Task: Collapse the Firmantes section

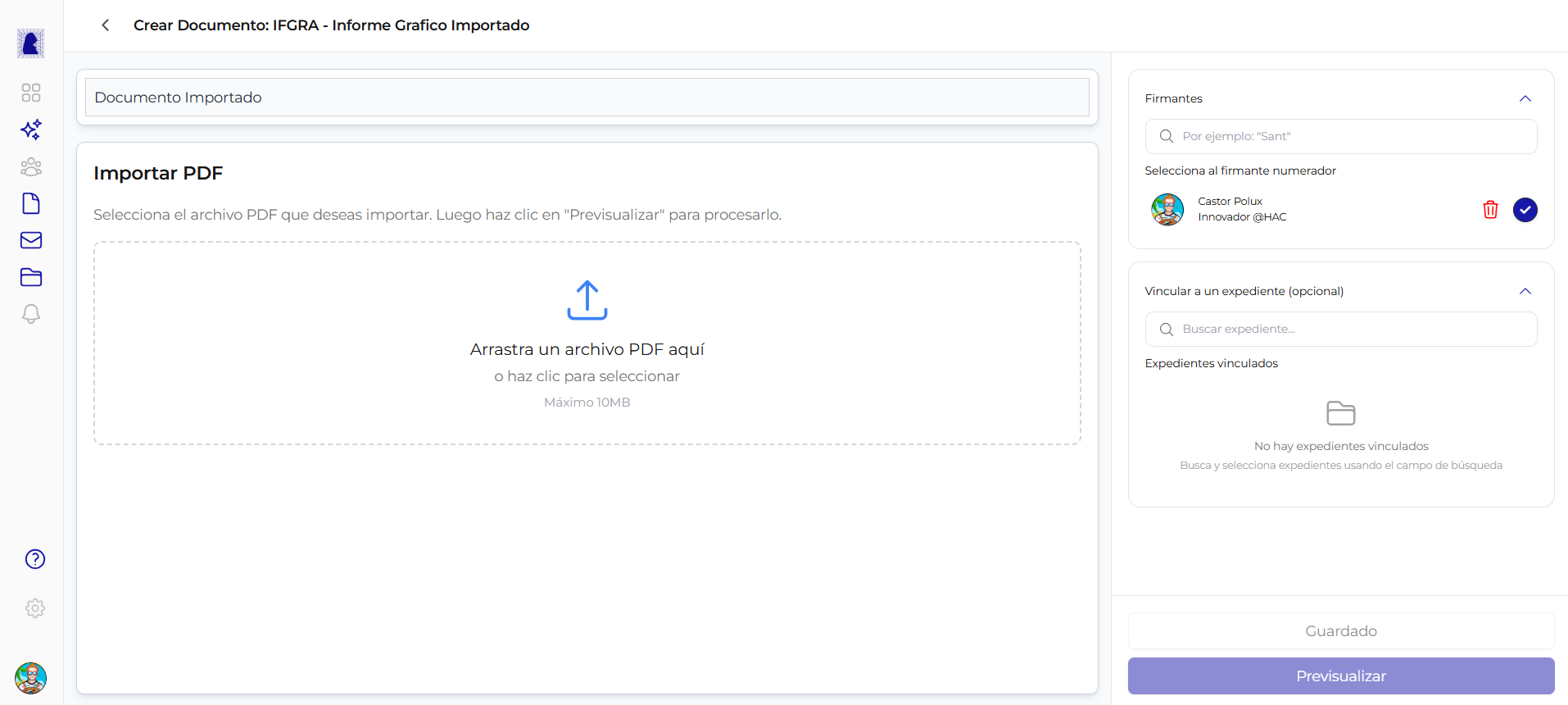Action: pos(1525,98)
